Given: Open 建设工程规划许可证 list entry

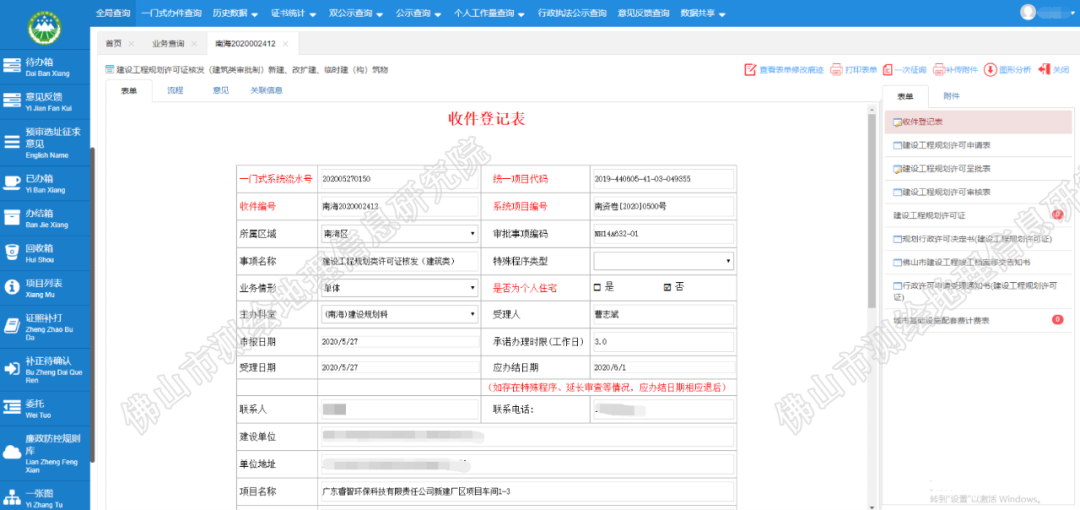Looking at the screenshot, I should (978, 216).
